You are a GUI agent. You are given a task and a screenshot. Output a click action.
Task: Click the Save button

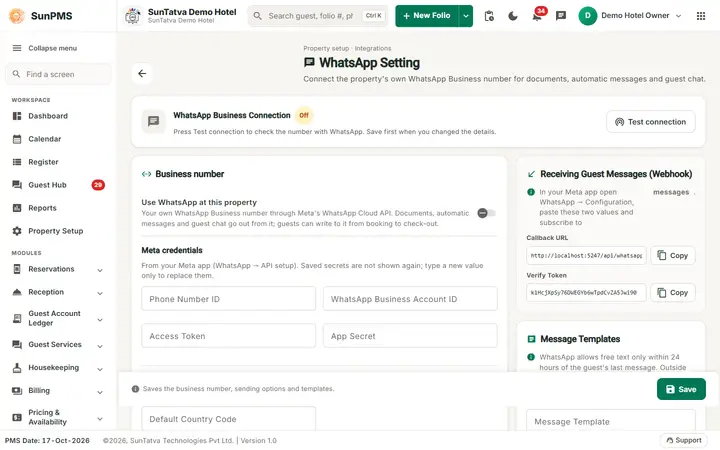pyautogui.click(x=681, y=389)
